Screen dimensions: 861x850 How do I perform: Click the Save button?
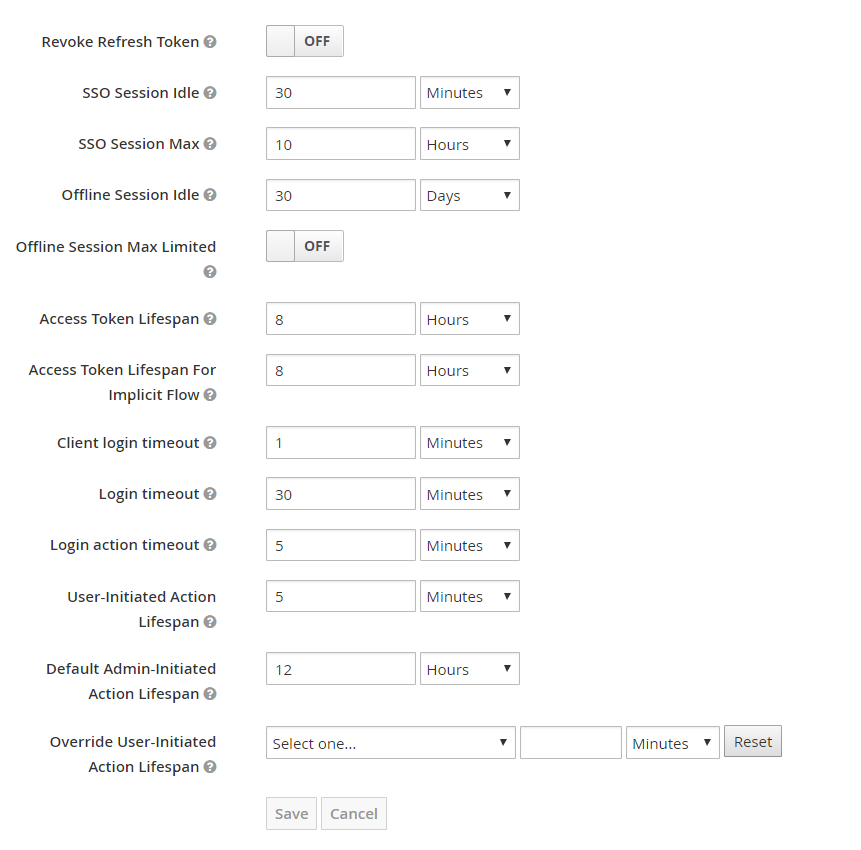click(x=291, y=814)
